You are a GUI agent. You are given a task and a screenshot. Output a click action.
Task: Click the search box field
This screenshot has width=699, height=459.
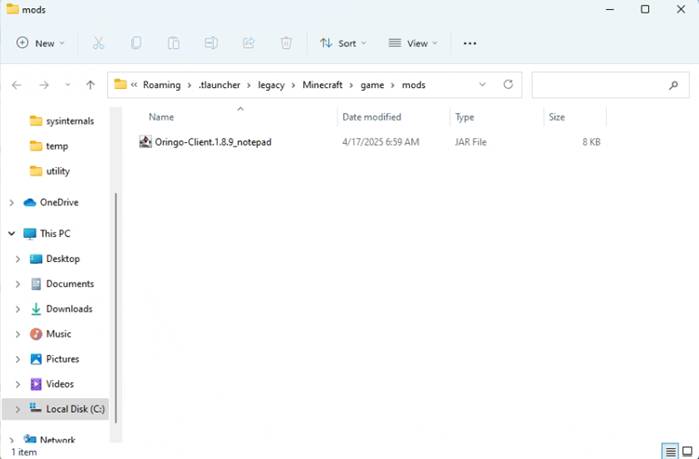[x=600, y=85]
